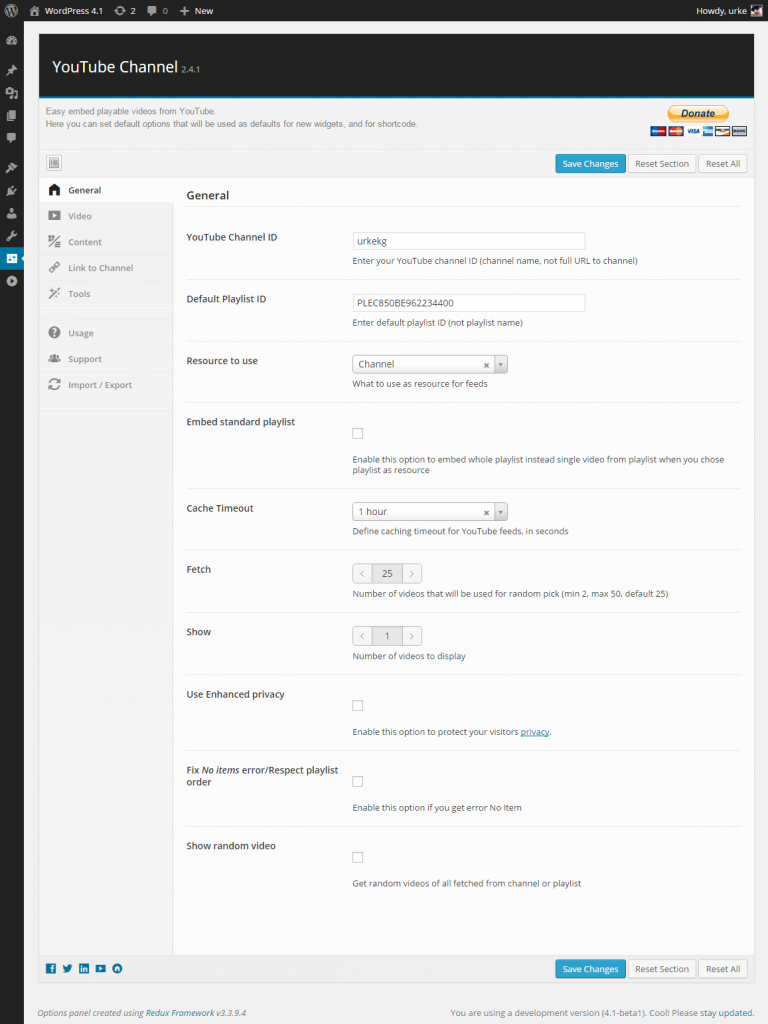
Task: Follow the privacy link
Action: point(535,732)
